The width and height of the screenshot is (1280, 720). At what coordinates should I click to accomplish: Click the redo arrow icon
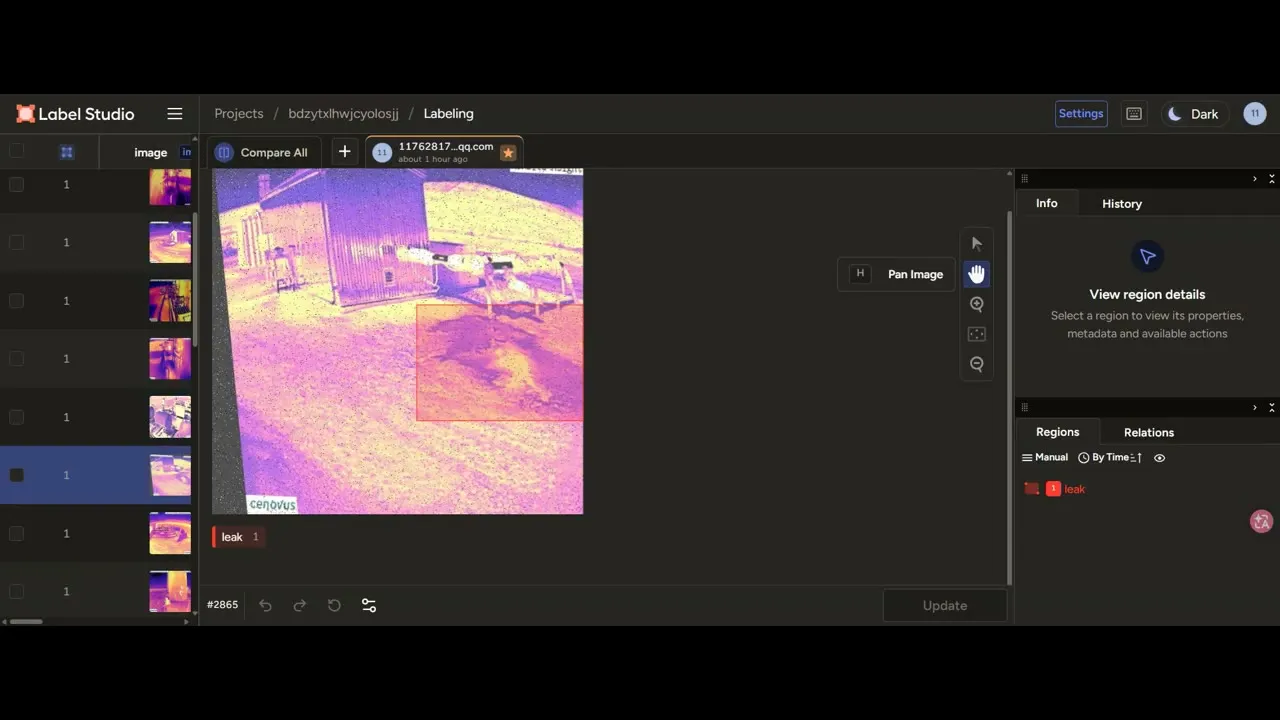tap(299, 605)
